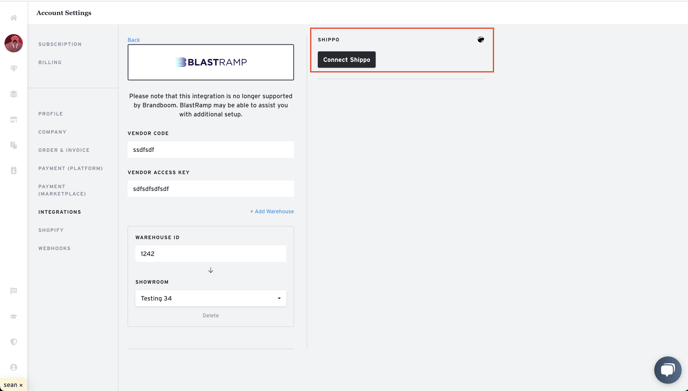Viewport: 688px width, 391px height.
Task: Focus the Vendor Access Key field
Action: click(211, 189)
